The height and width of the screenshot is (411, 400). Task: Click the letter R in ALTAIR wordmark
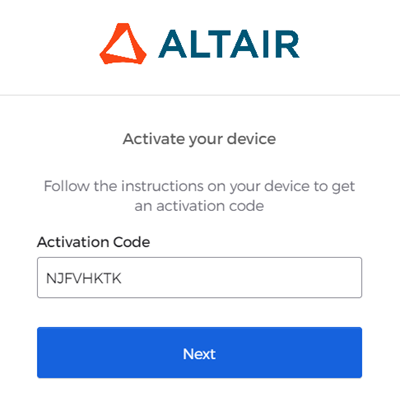[288, 44]
